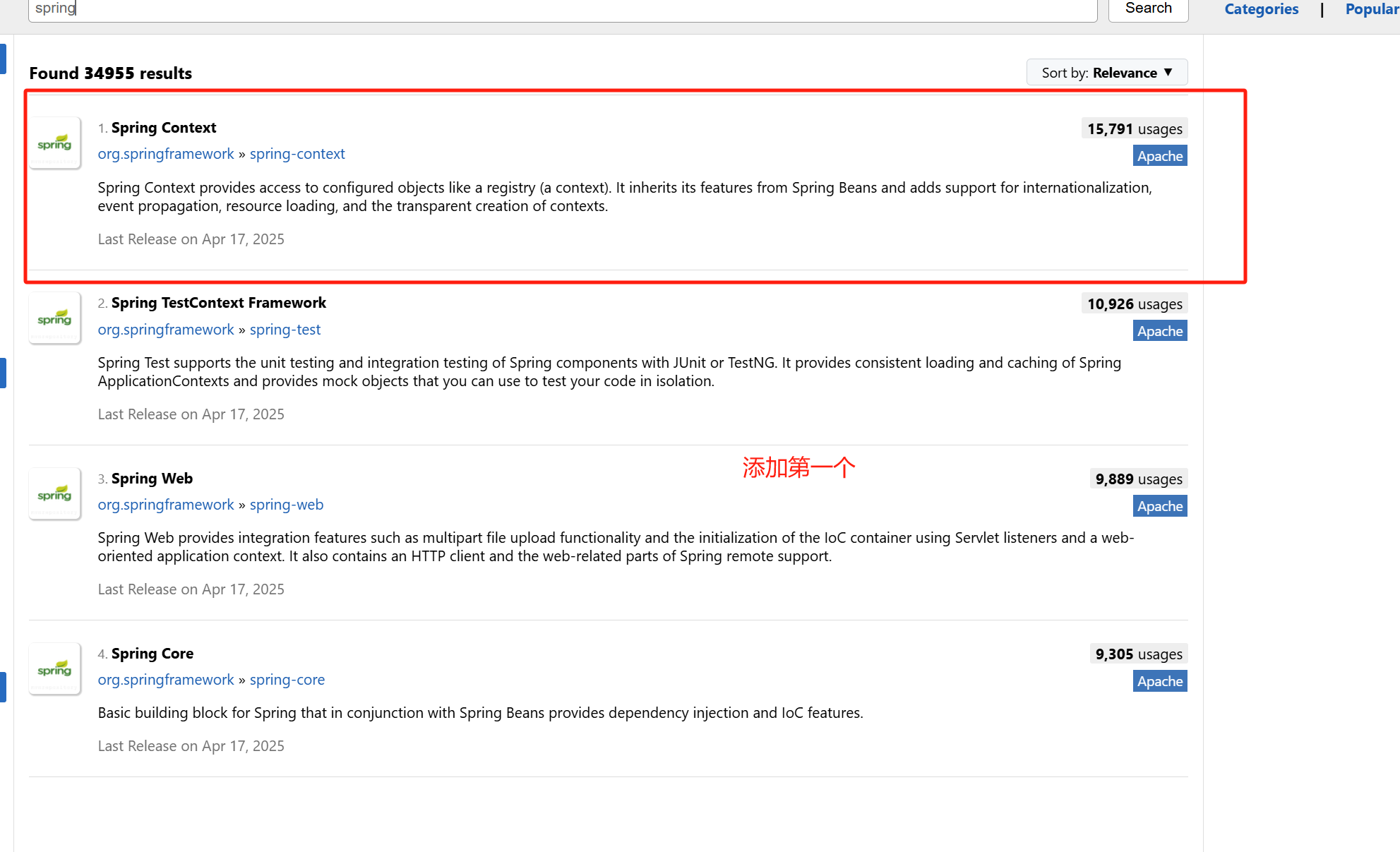Click the Spring Core 'Basic building block' description

click(x=480, y=713)
